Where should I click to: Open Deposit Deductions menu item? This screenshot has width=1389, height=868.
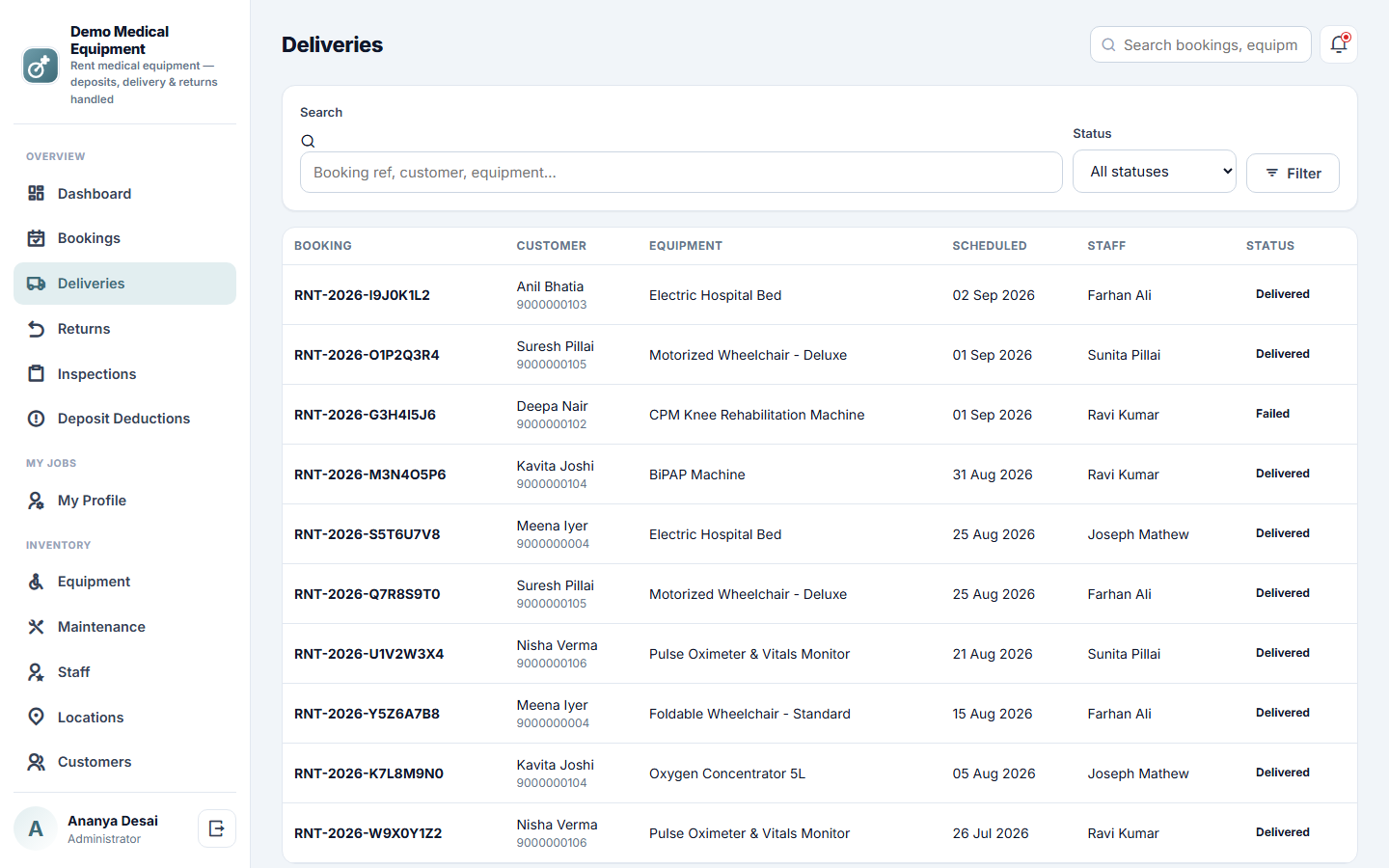(x=124, y=419)
